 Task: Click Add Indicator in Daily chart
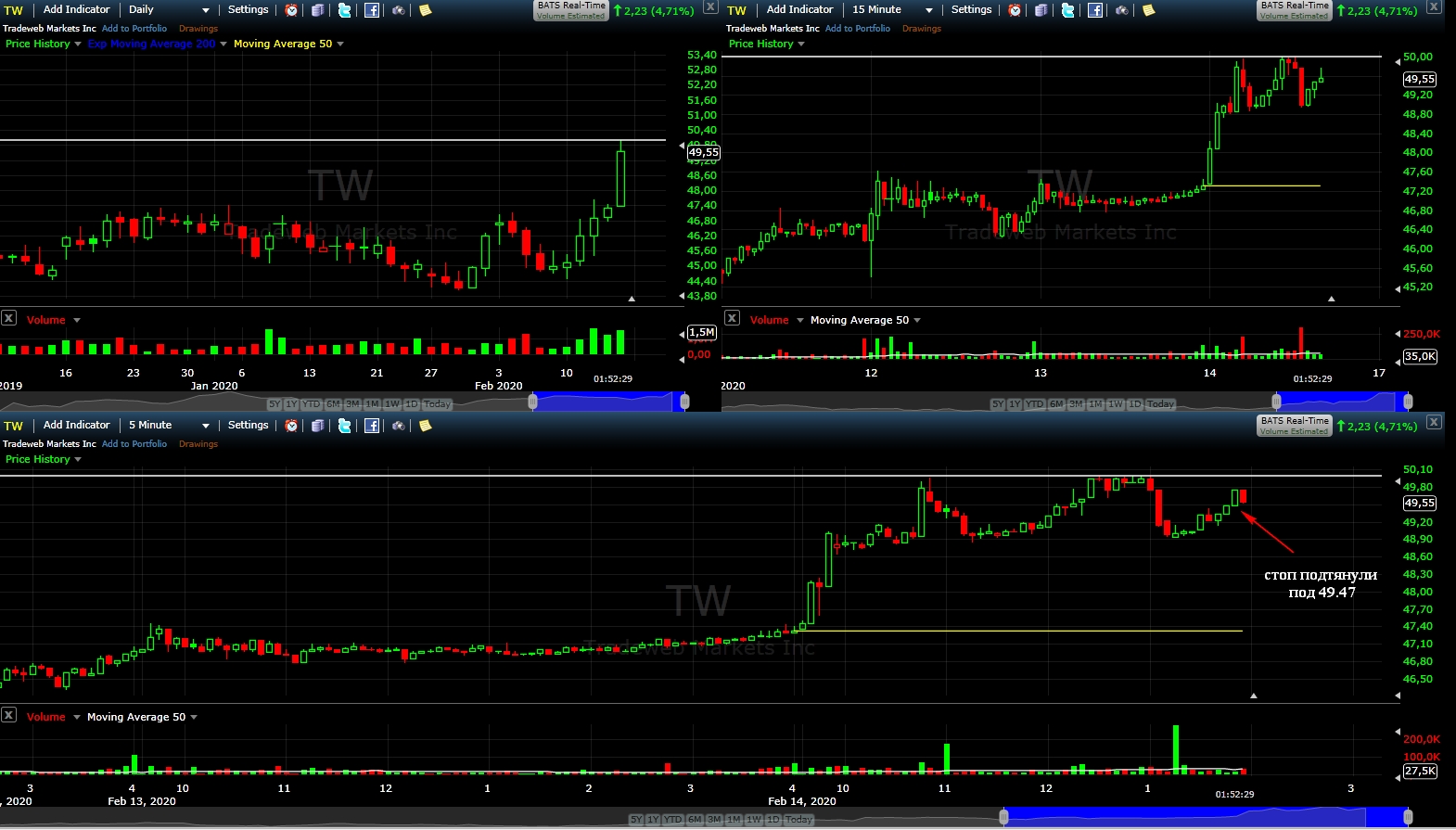point(77,9)
